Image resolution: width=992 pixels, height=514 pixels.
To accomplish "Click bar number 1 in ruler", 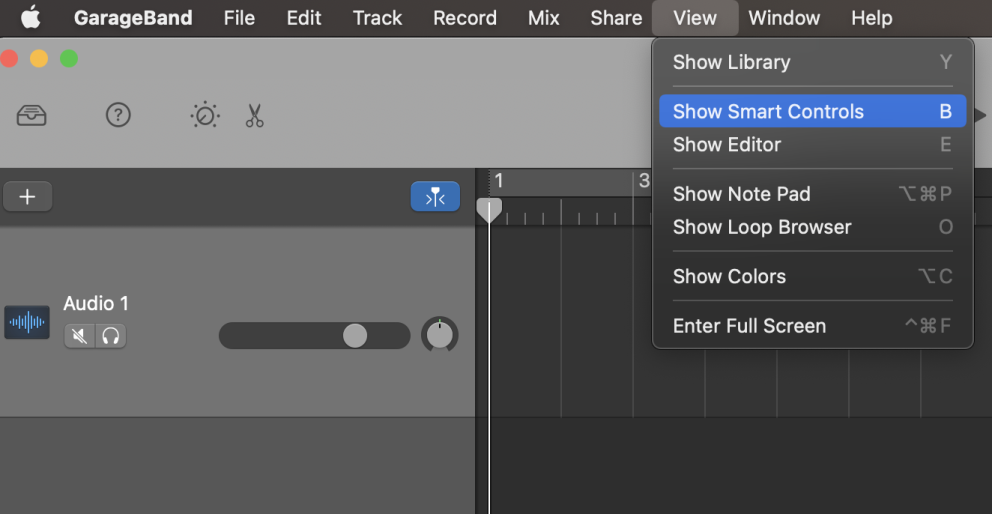I will [499, 181].
